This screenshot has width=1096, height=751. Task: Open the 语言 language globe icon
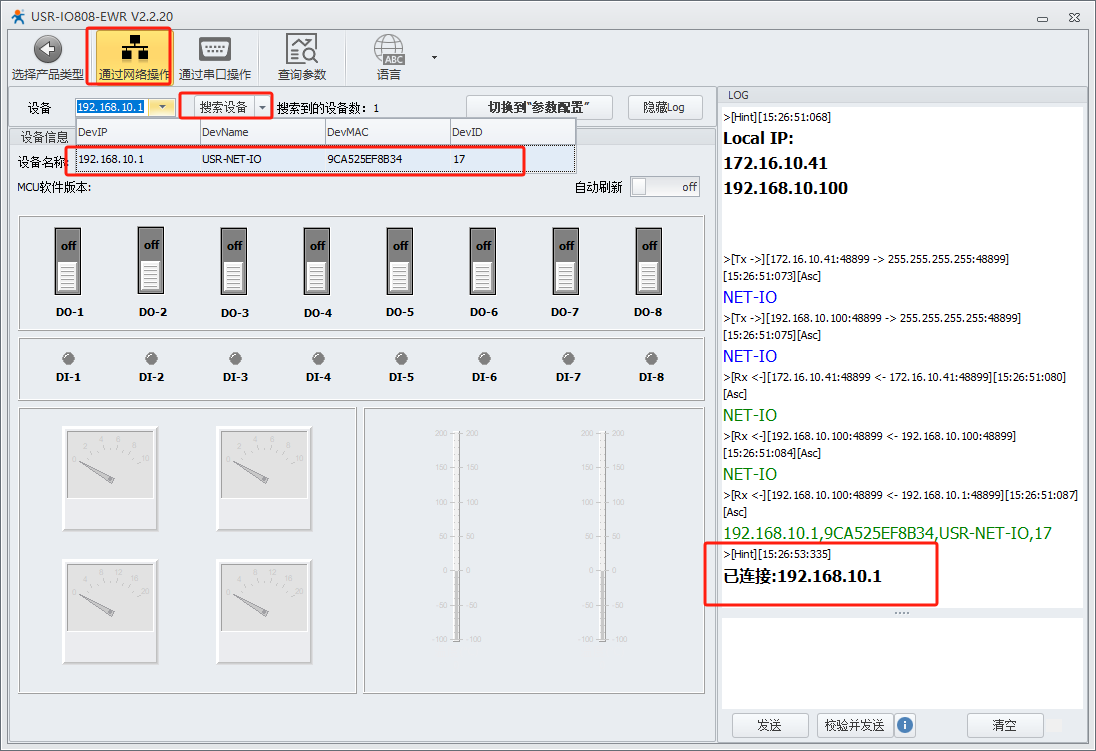389,49
